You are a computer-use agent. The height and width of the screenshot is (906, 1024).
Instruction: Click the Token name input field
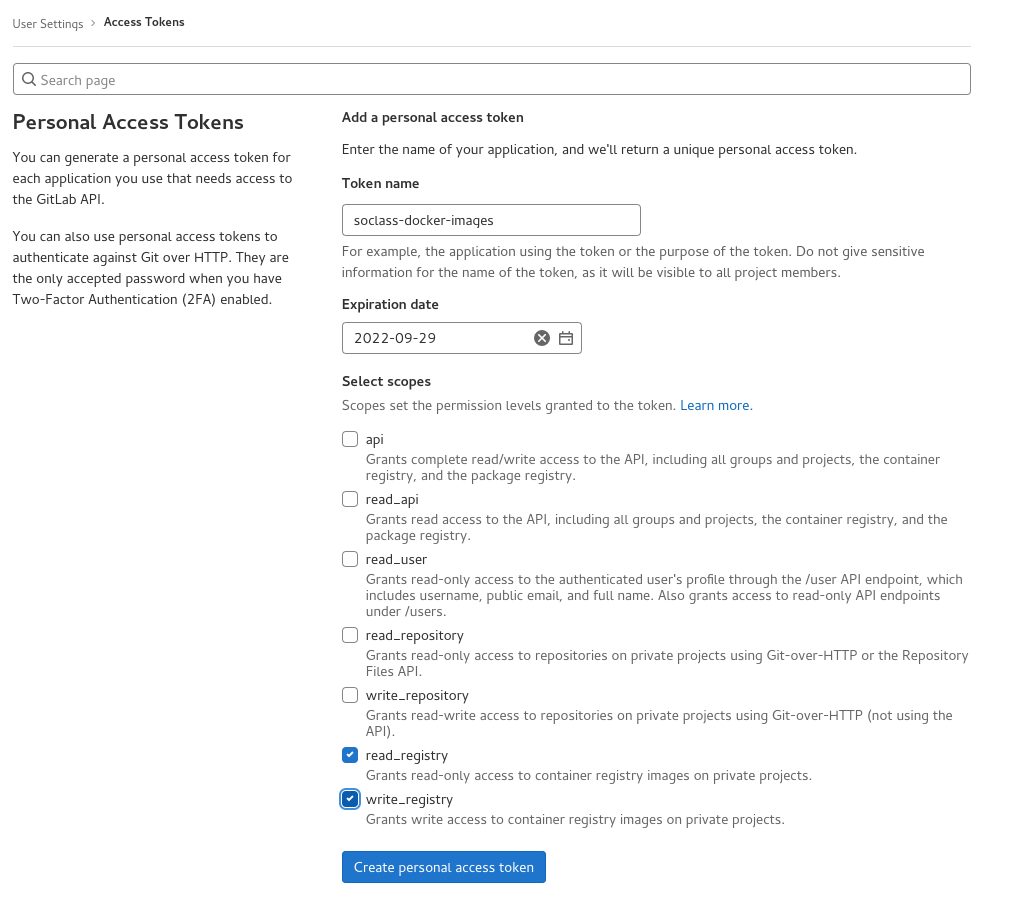[x=491, y=220]
